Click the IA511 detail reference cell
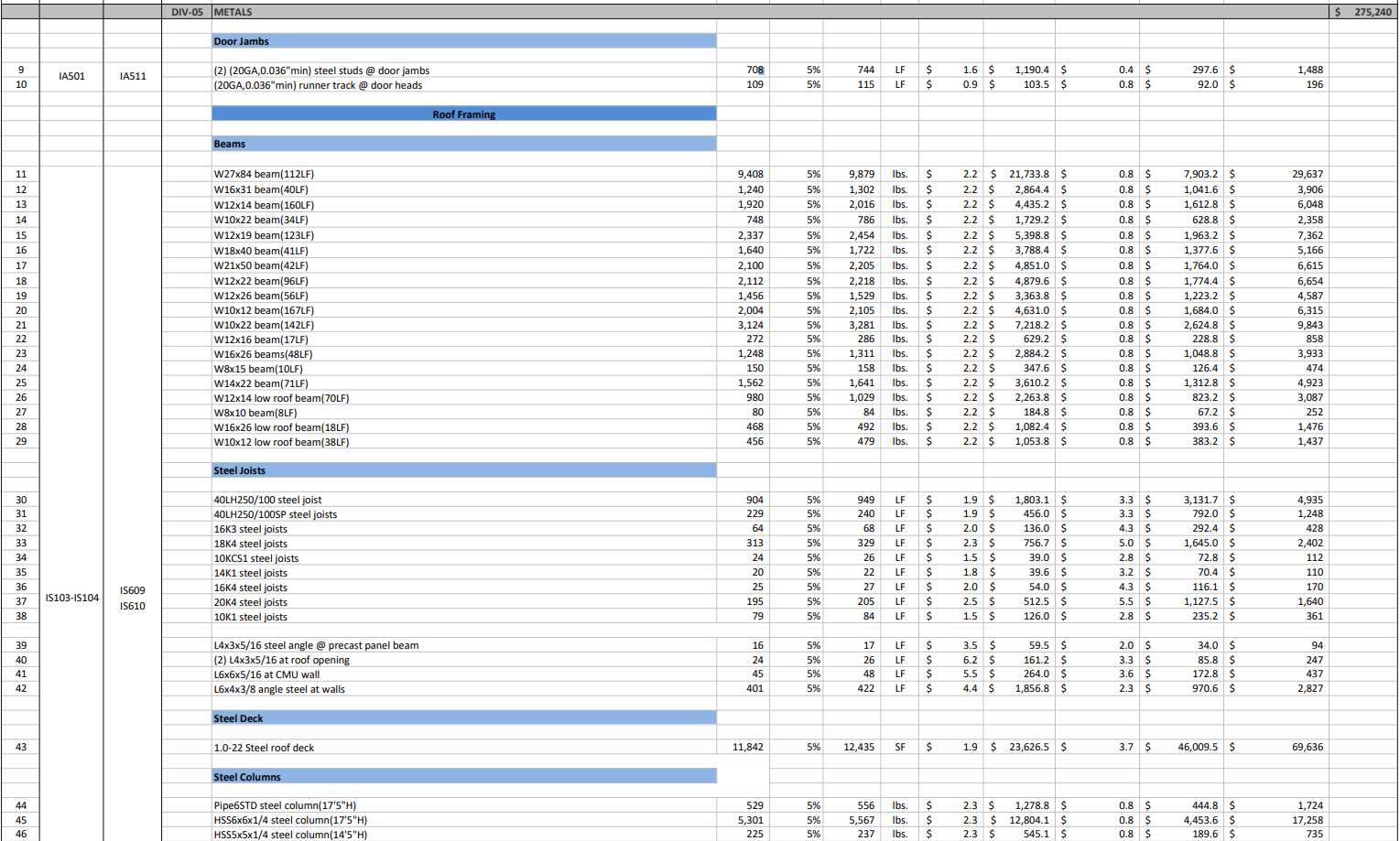1400x841 pixels. pos(133,76)
